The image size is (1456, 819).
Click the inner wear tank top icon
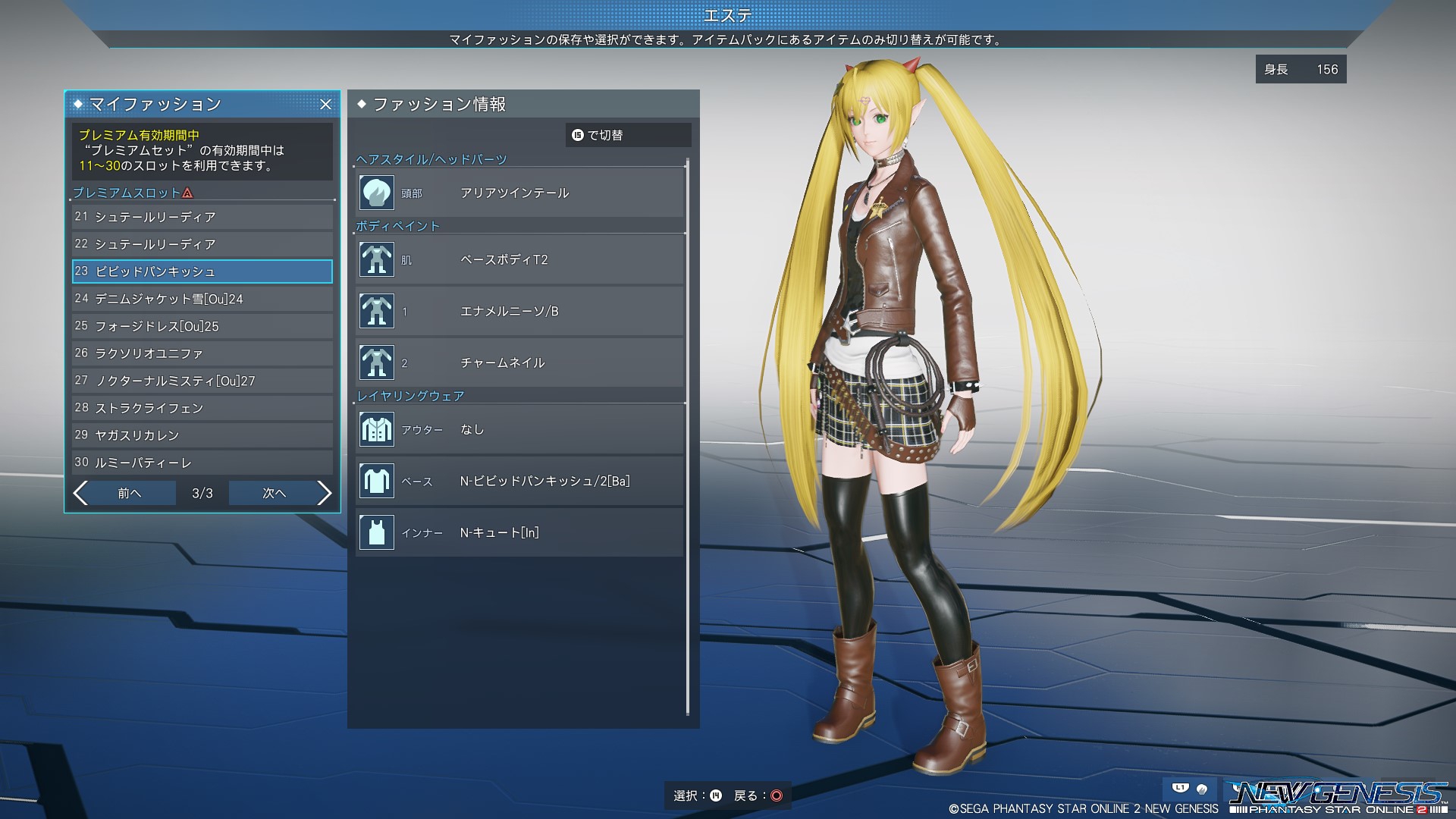(376, 532)
